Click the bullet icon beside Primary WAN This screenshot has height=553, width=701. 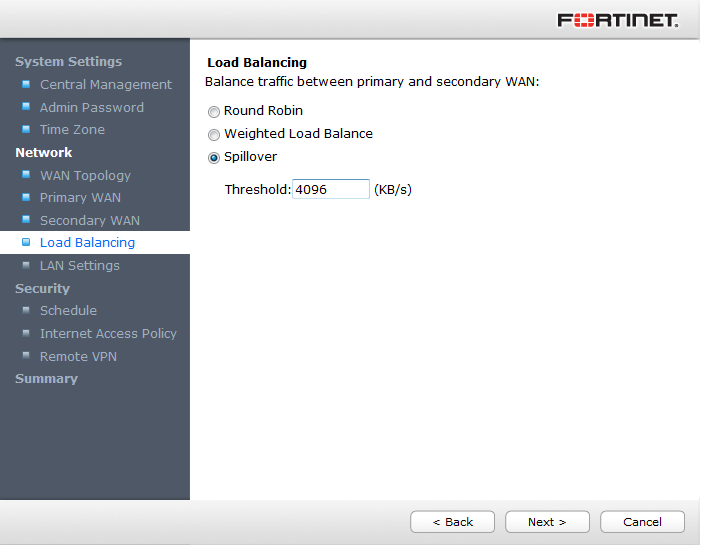click(26, 197)
